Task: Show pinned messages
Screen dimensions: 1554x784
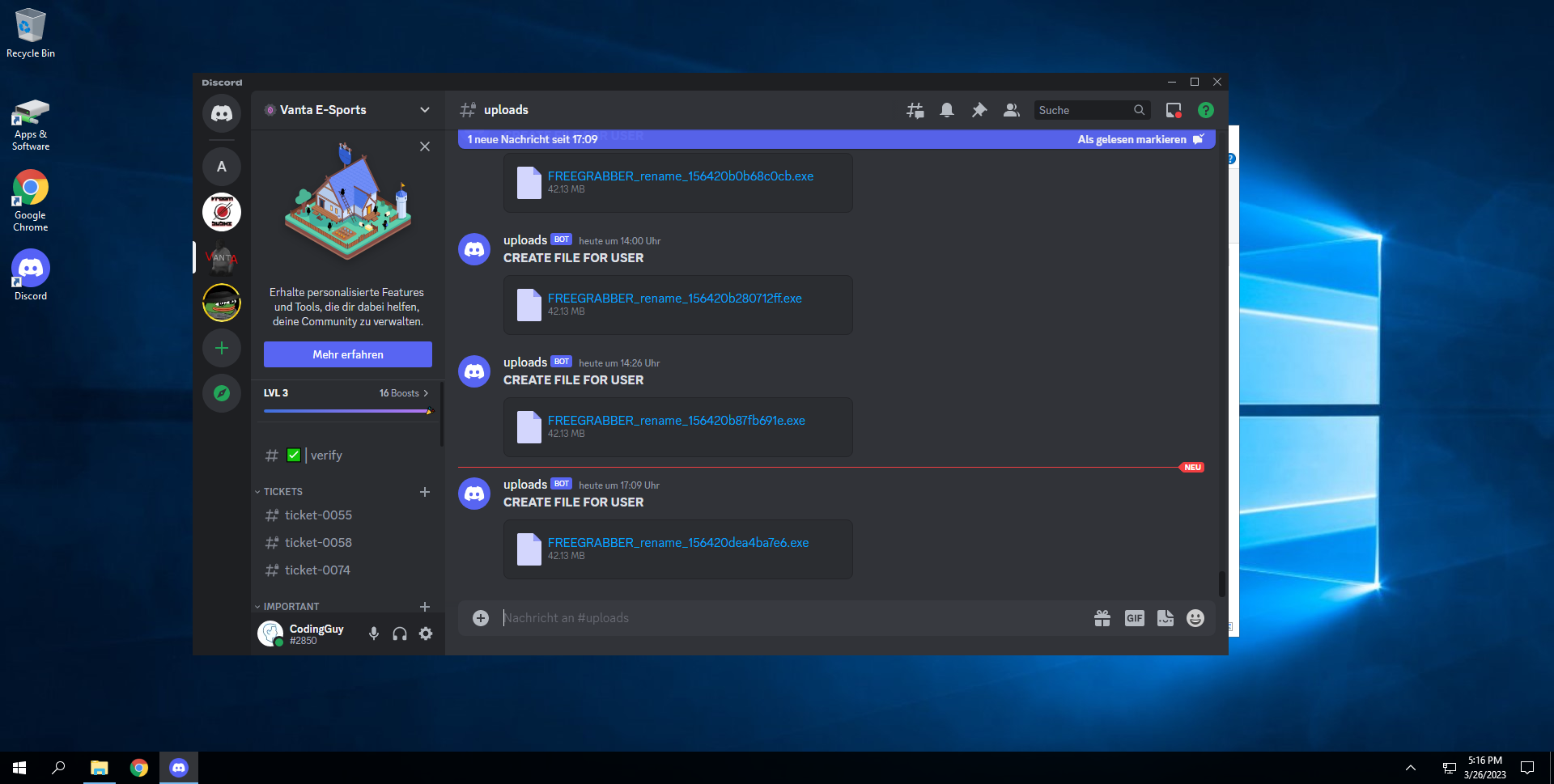Action: click(x=979, y=110)
